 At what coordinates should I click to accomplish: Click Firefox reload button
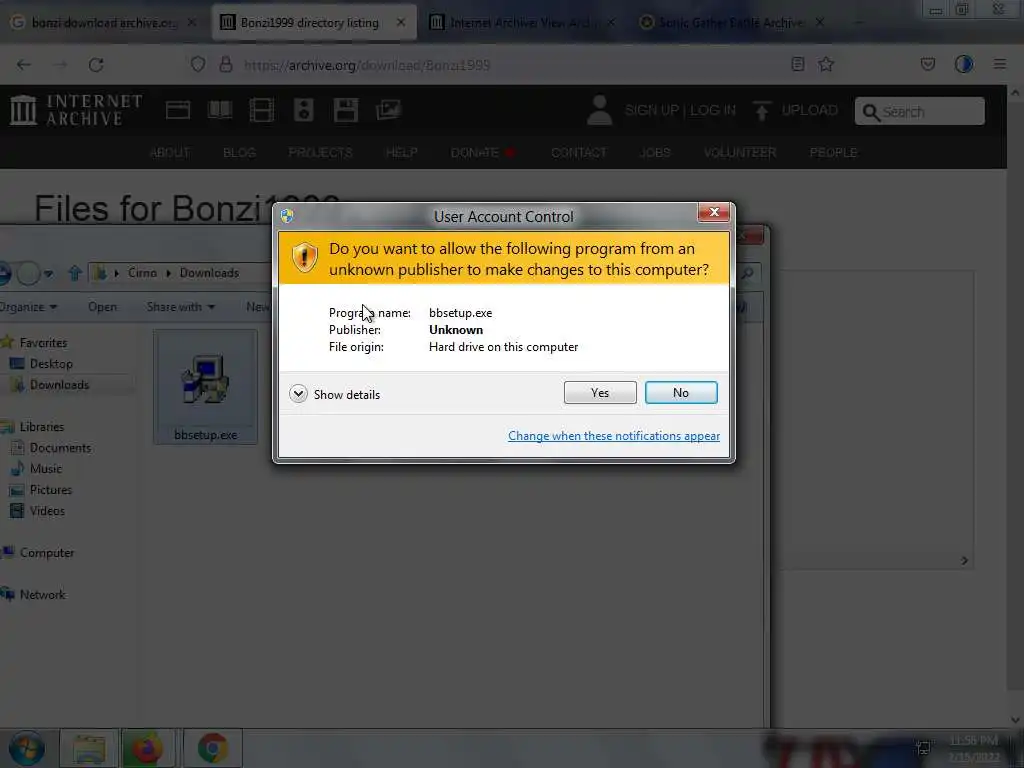pyautogui.click(x=96, y=65)
